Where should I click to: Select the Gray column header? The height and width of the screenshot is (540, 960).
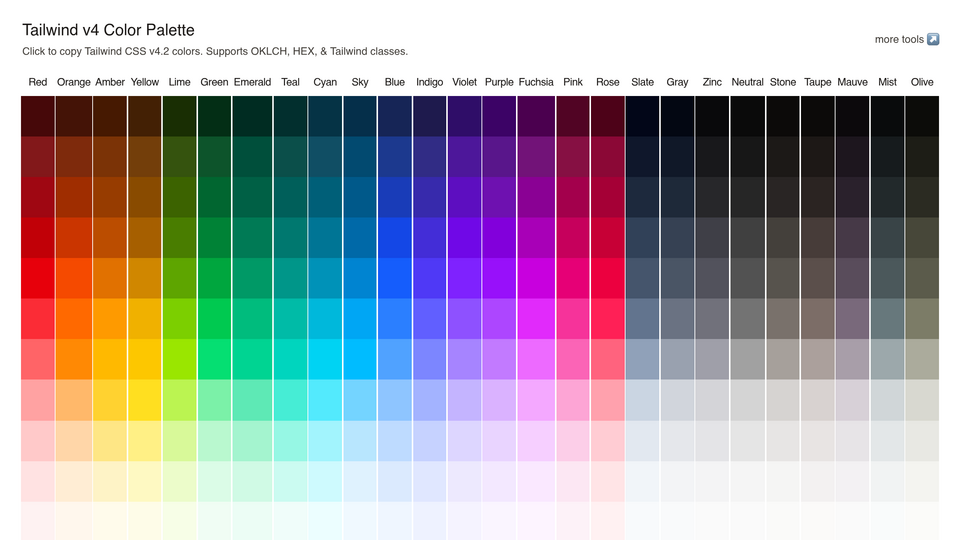[678, 82]
